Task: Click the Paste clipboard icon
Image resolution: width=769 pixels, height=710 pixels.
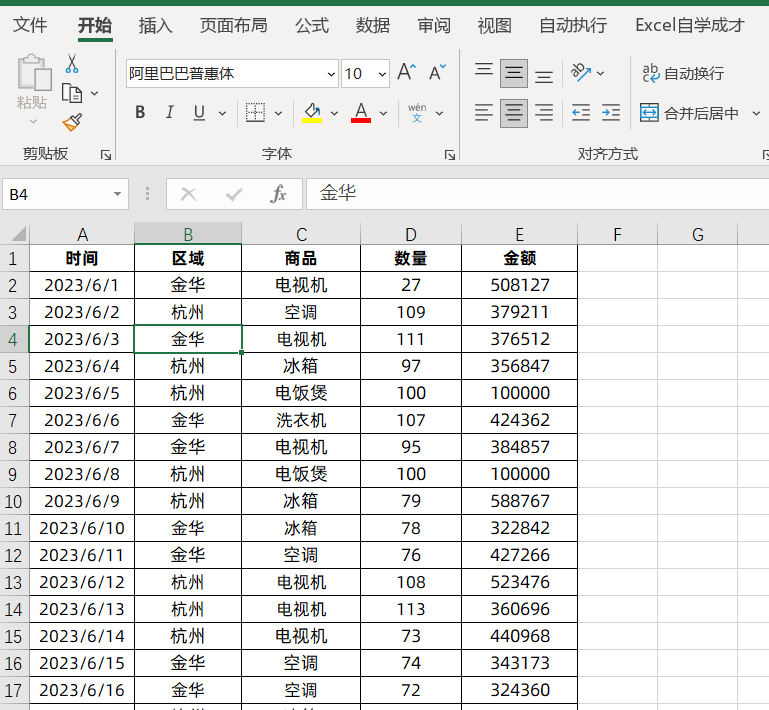Action: pyautogui.click(x=33, y=74)
